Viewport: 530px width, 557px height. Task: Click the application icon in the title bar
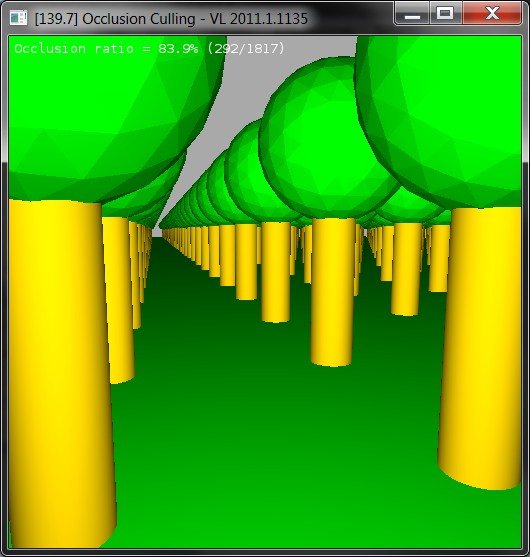18,18
